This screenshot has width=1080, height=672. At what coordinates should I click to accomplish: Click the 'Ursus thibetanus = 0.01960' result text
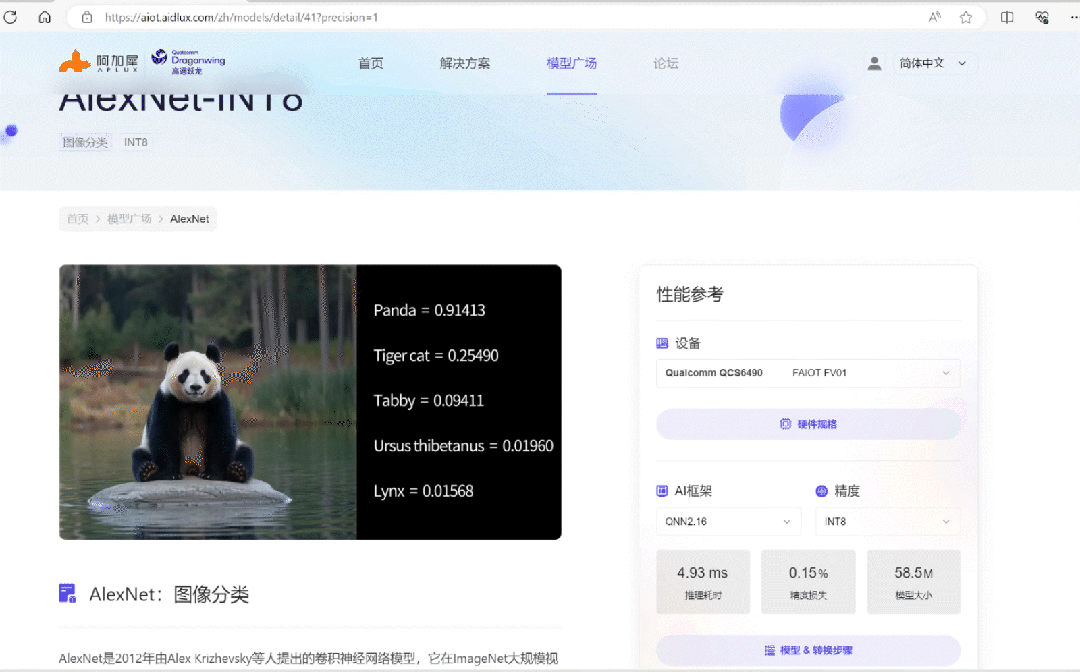click(464, 446)
